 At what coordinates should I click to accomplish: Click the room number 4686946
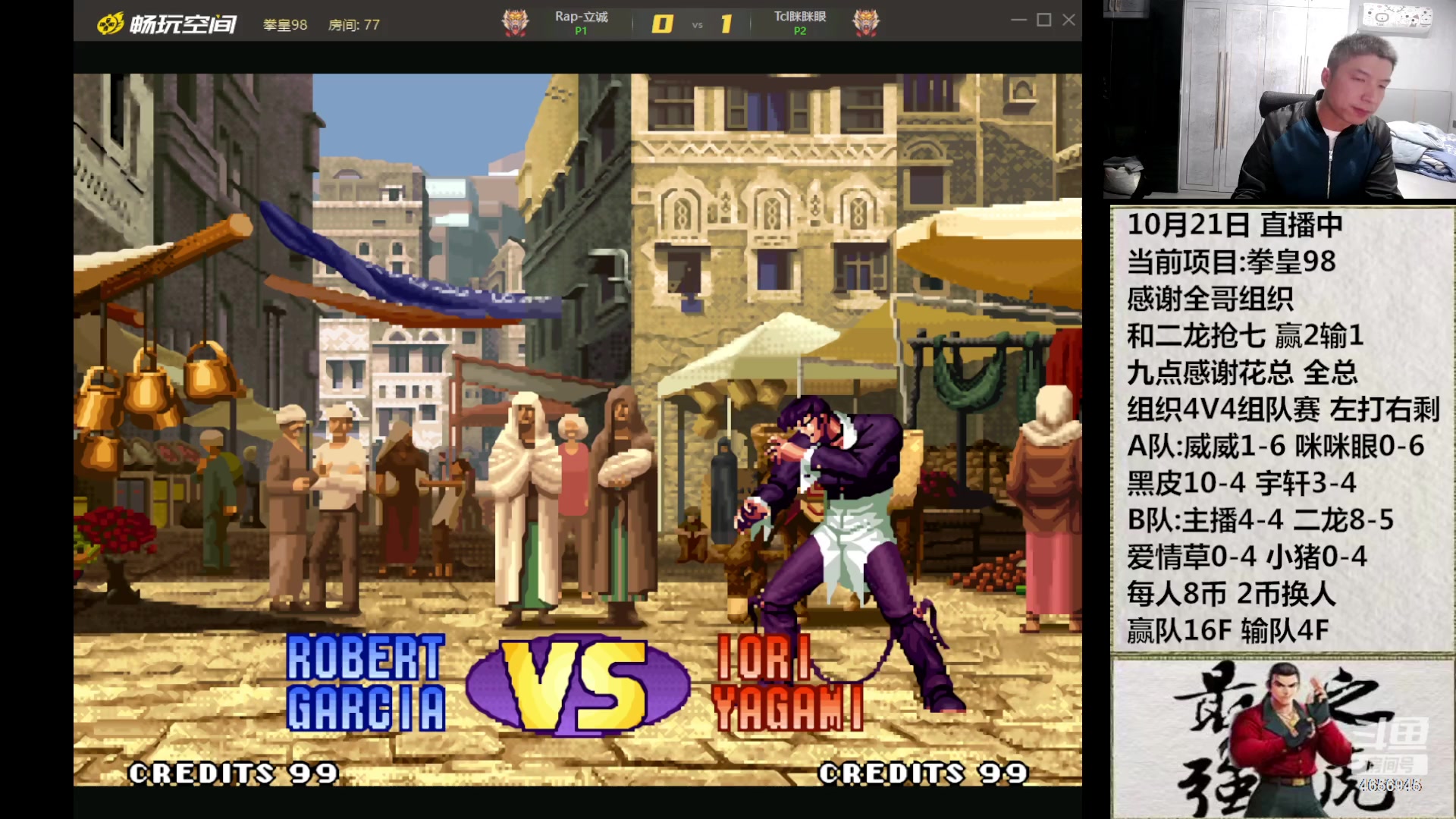pyautogui.click(x=1390, y=785)
